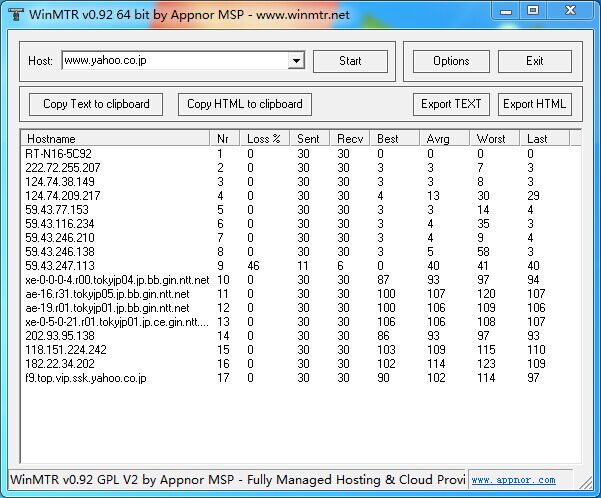Sort by the Hostname column header
This screenshot has height=498, width=601.
(115, 138)
